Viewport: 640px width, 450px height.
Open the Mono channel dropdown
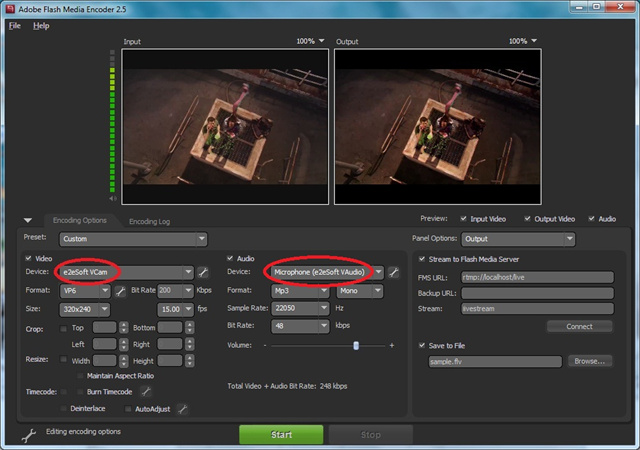pos(360,291)
